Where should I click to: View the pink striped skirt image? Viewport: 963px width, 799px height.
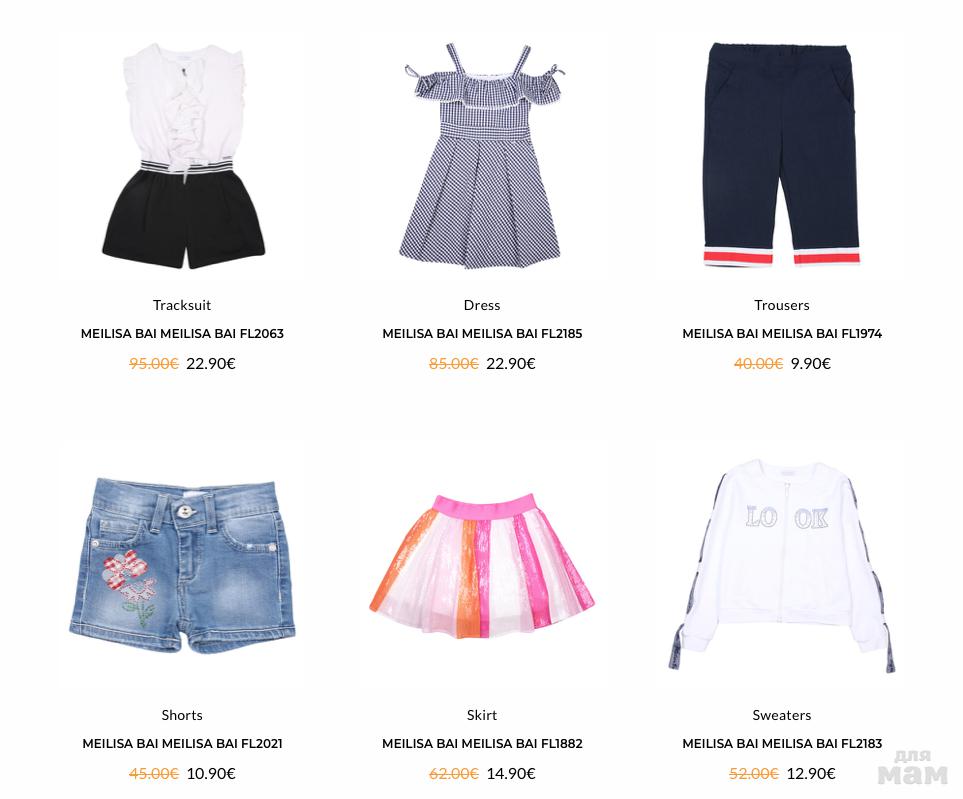[x=482, y=566]
